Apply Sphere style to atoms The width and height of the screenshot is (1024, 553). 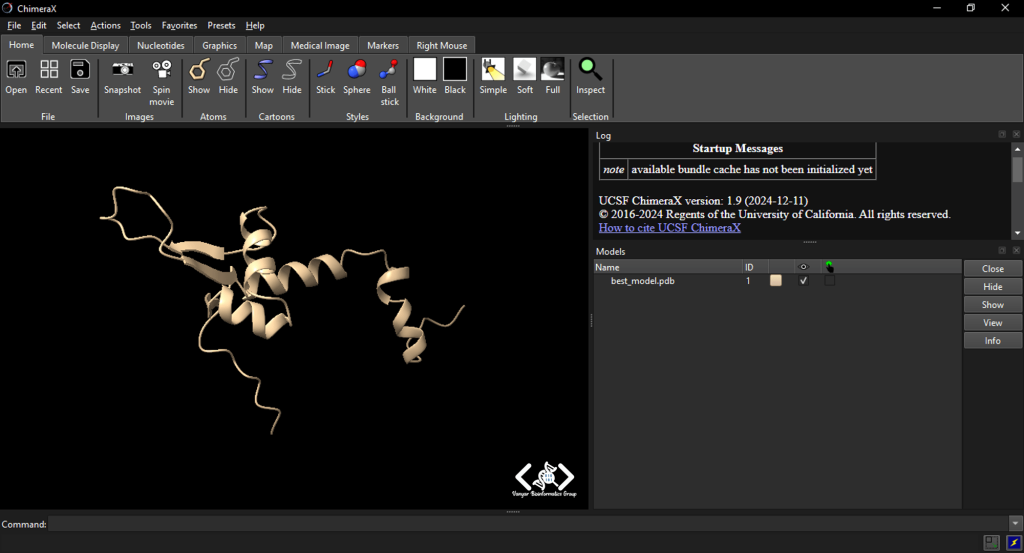[x=357, y=76]
